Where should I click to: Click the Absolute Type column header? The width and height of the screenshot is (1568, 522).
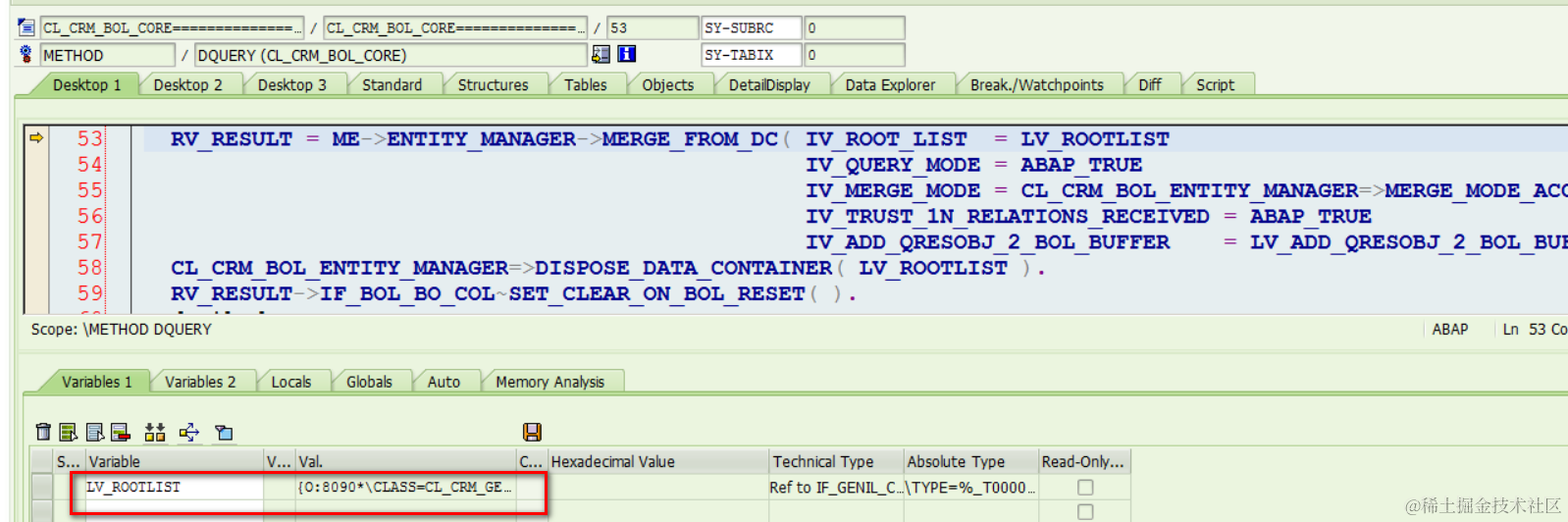click(x=970, y=461)
